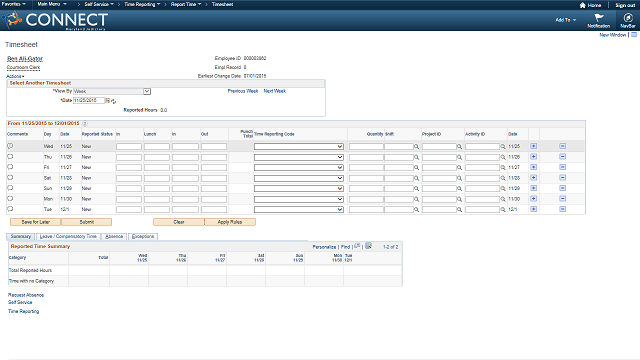Open Self Service breadcrumb menu
Viewport: 640px width, 360px height.
[x=99, y=4]
